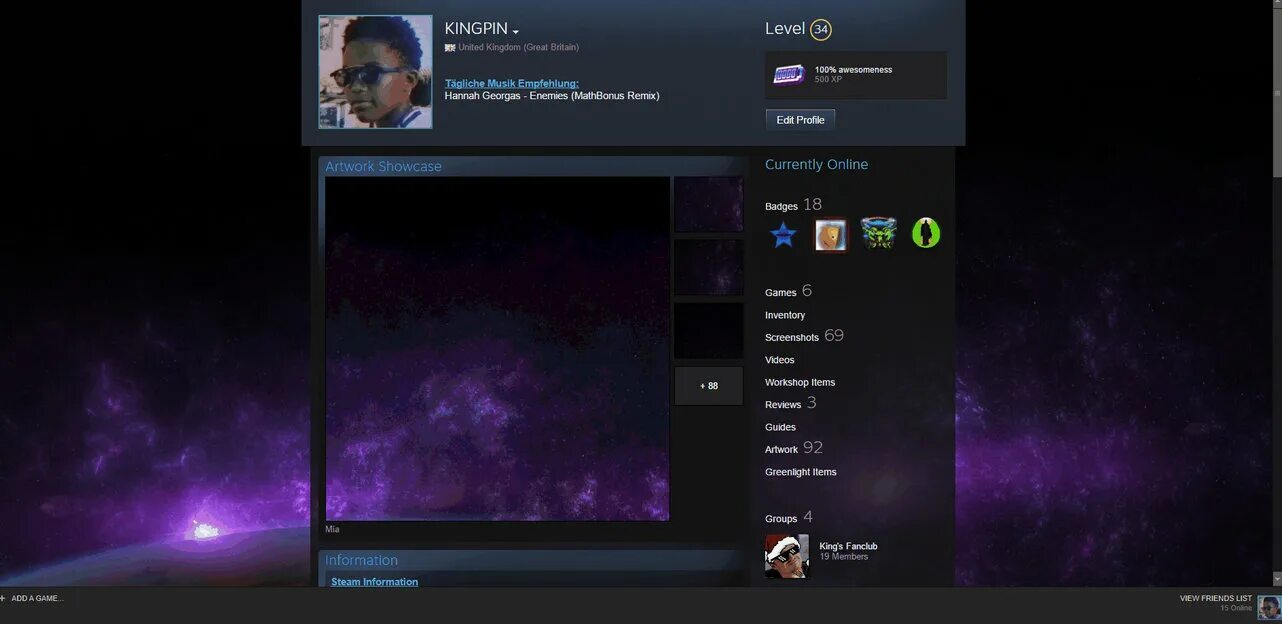The image size is (1282, 624).
Task: Click the Hannah Georgas song title text
Action: (552, 96)
